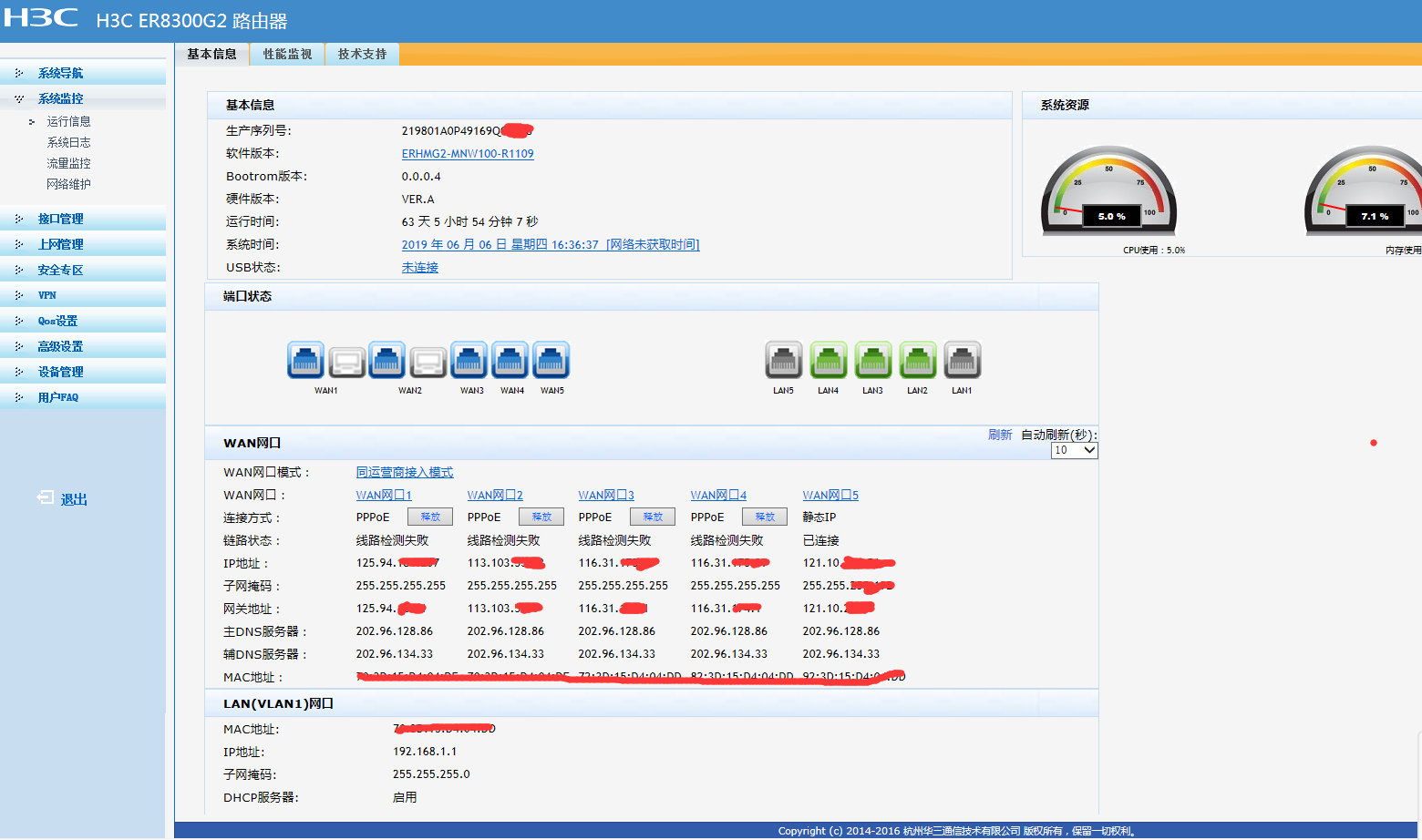Expand the 安全专区 sidebar menu
Viewport: 1422px width, 840px height.
(x=60, y=270)
